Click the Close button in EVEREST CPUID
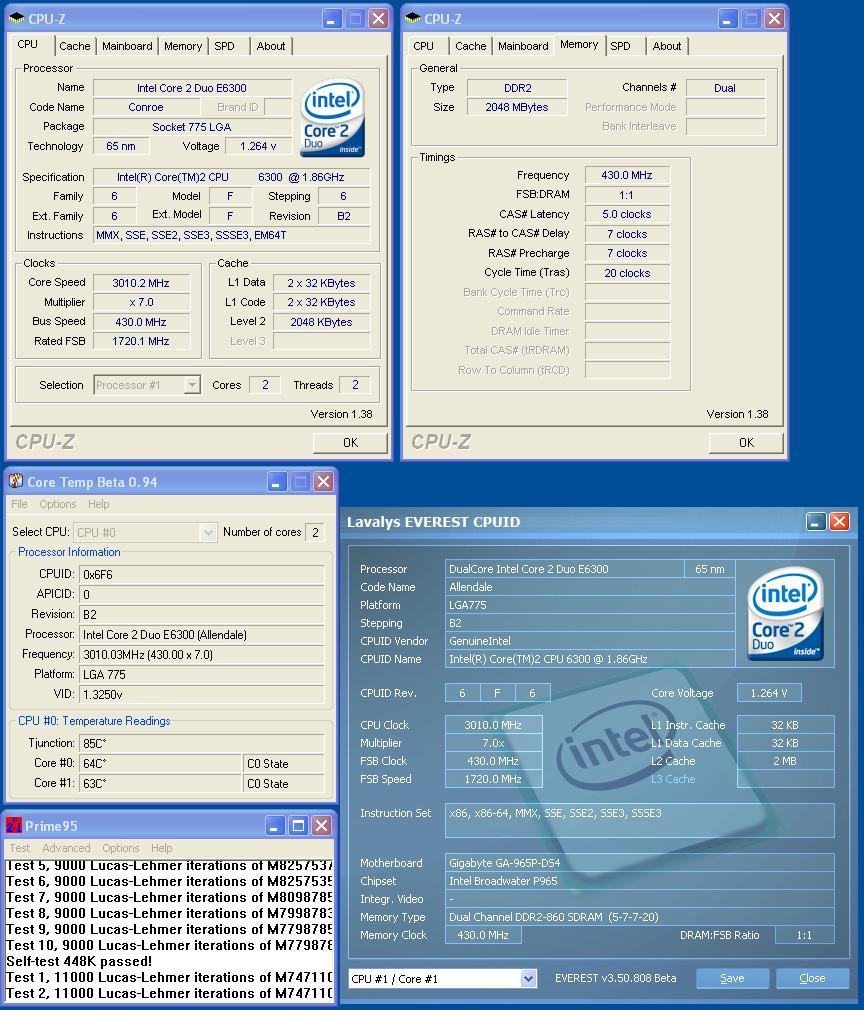Viewport: 864px width, 1010px height. pos(812,978)
